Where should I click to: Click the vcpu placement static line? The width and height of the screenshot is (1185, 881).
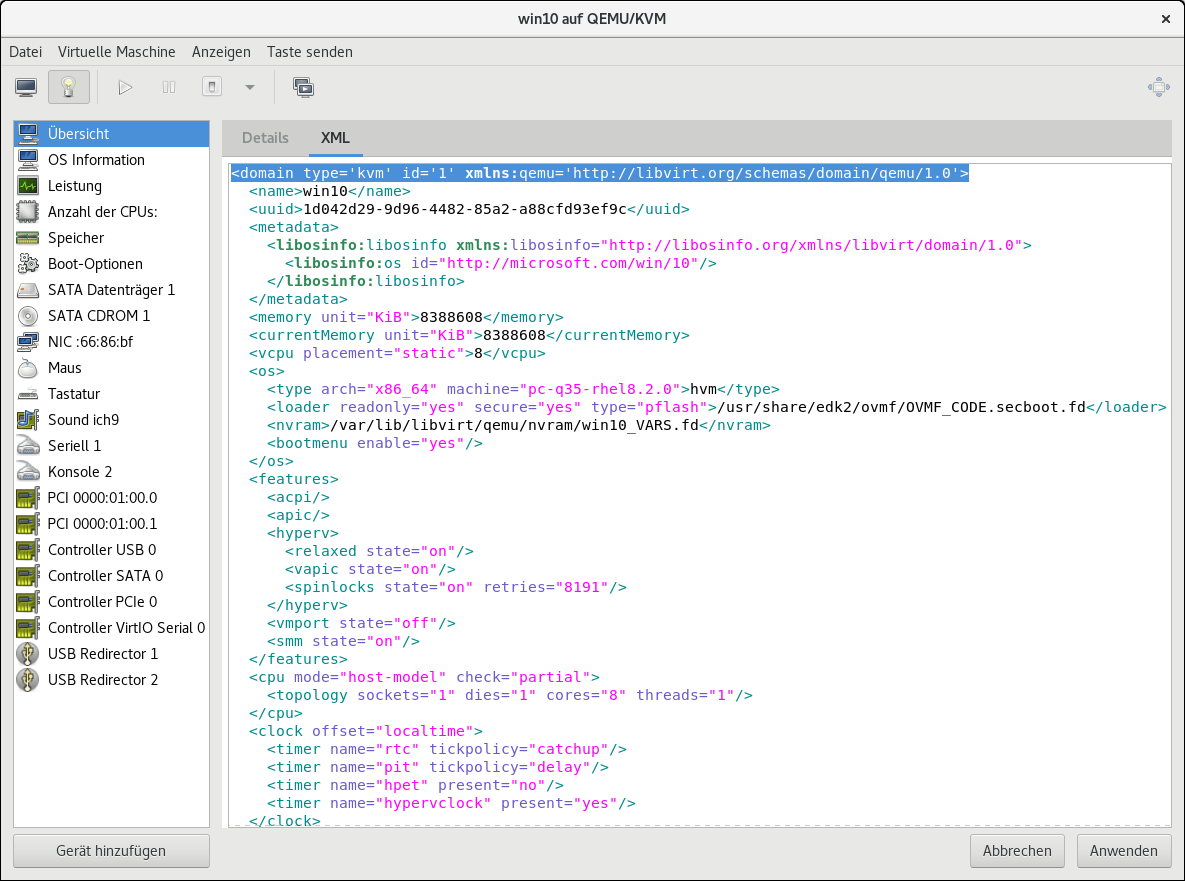point(398,354)
